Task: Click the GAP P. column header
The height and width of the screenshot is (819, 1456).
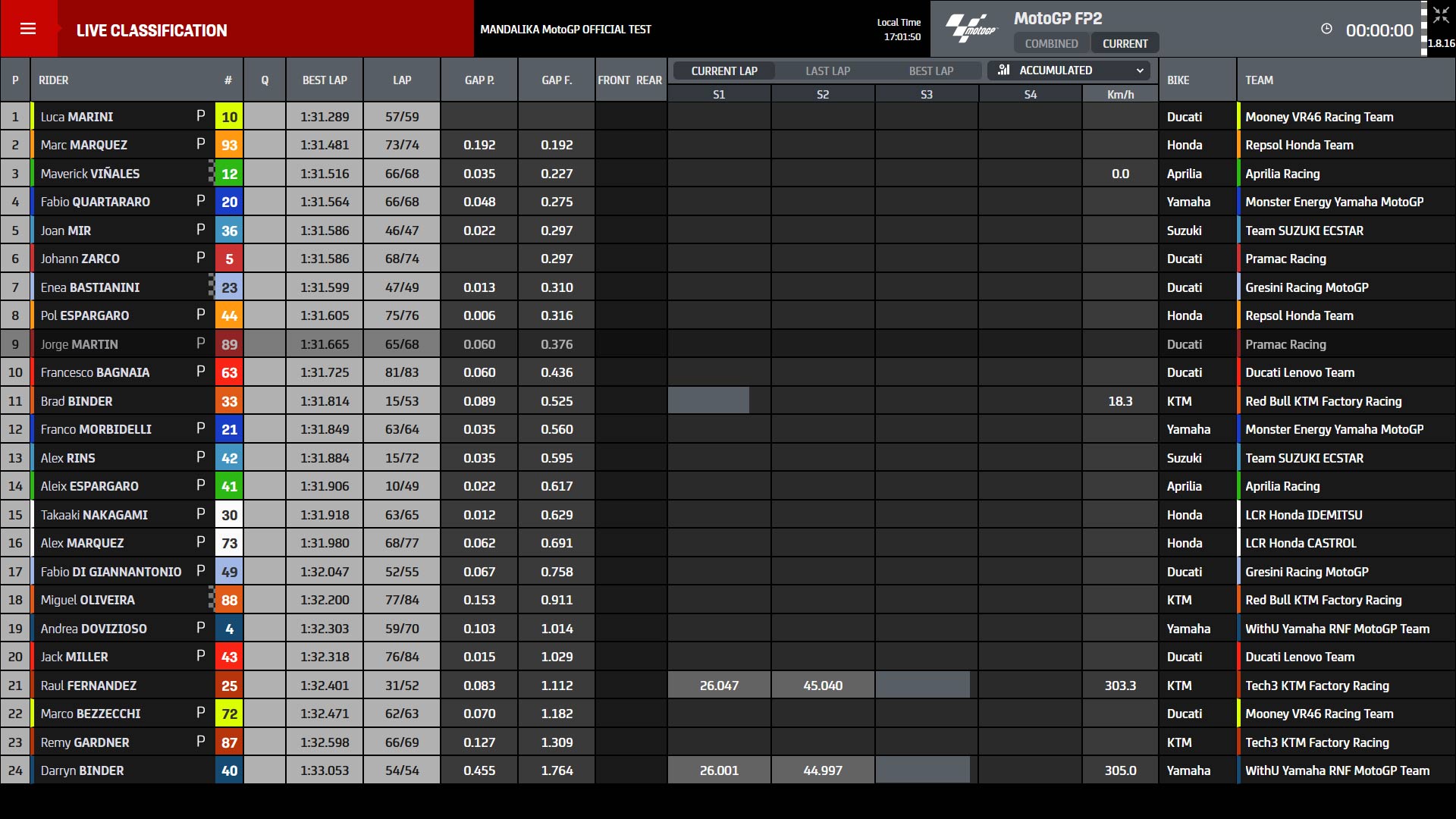Action: coord(479,80)
